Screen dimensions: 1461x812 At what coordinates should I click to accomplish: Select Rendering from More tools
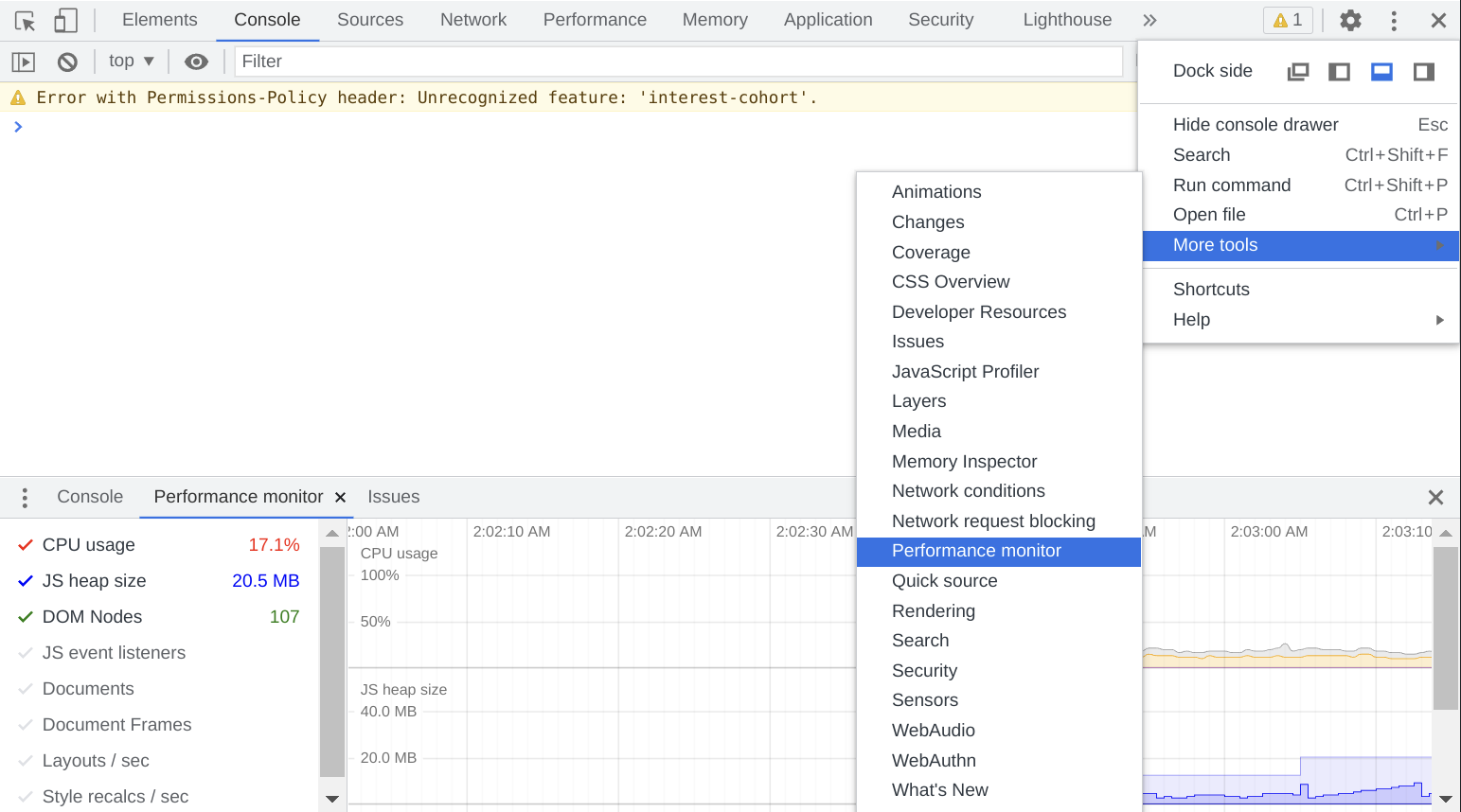click(999, 611)
